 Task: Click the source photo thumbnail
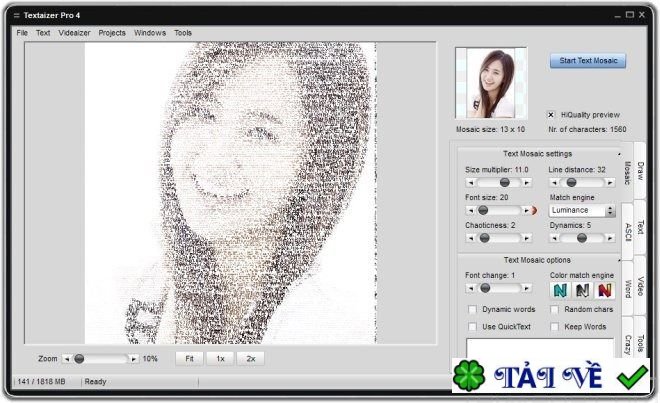(491, 83)
